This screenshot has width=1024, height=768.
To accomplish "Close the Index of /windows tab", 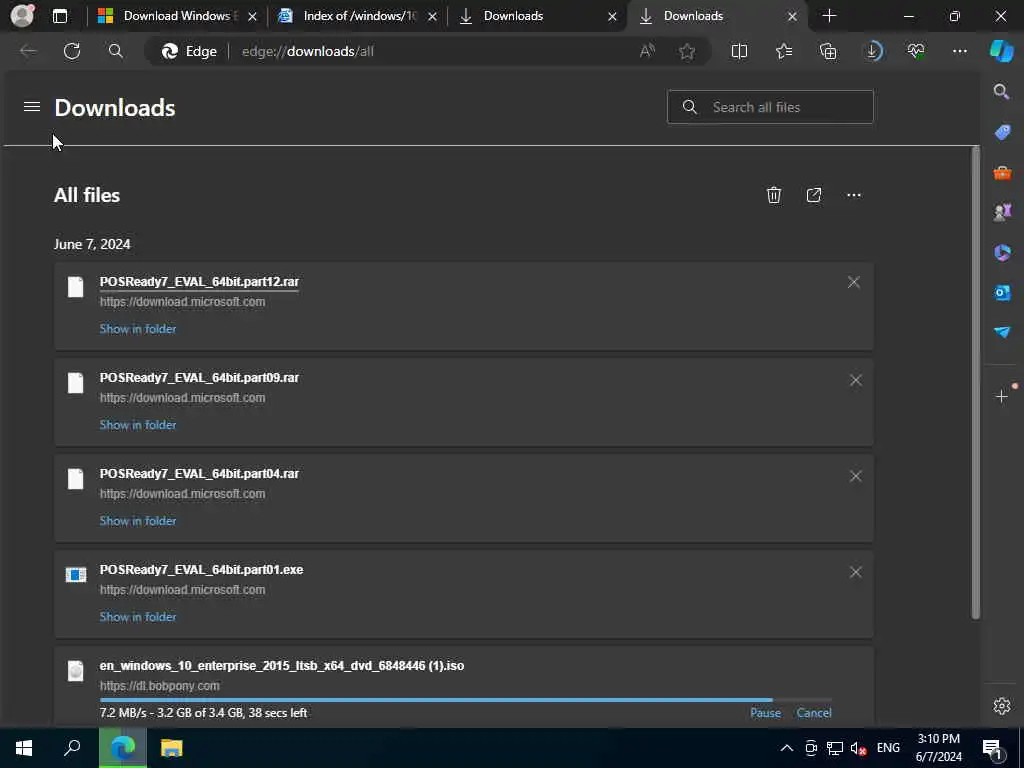I will click(432, 16).
